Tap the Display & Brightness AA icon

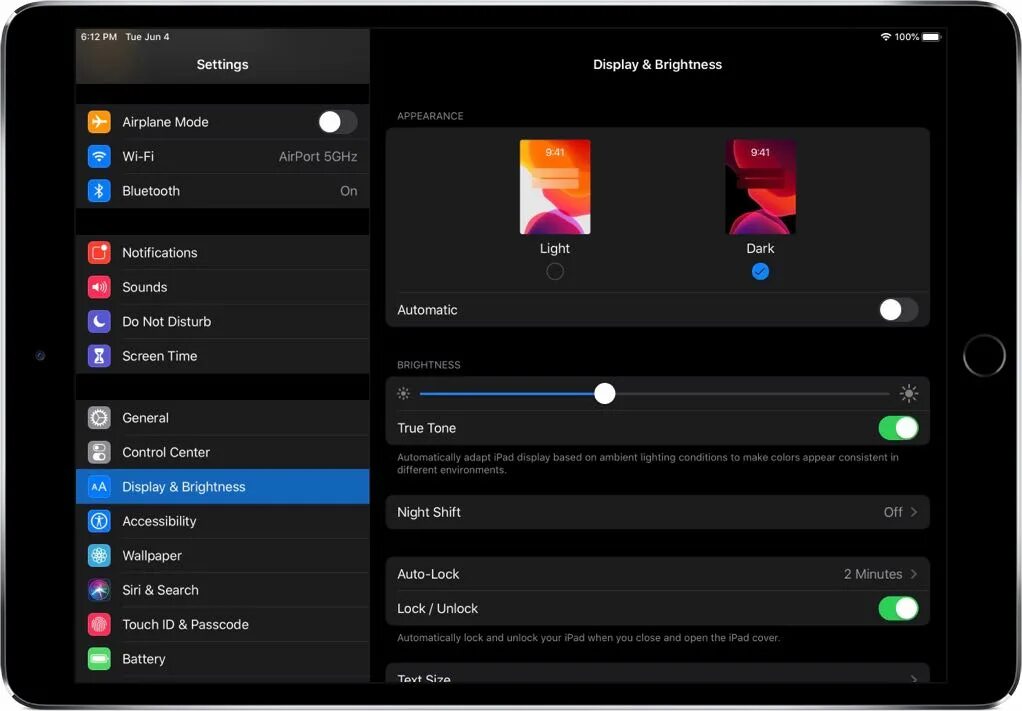pyautogui.click(x=99, y=487)
